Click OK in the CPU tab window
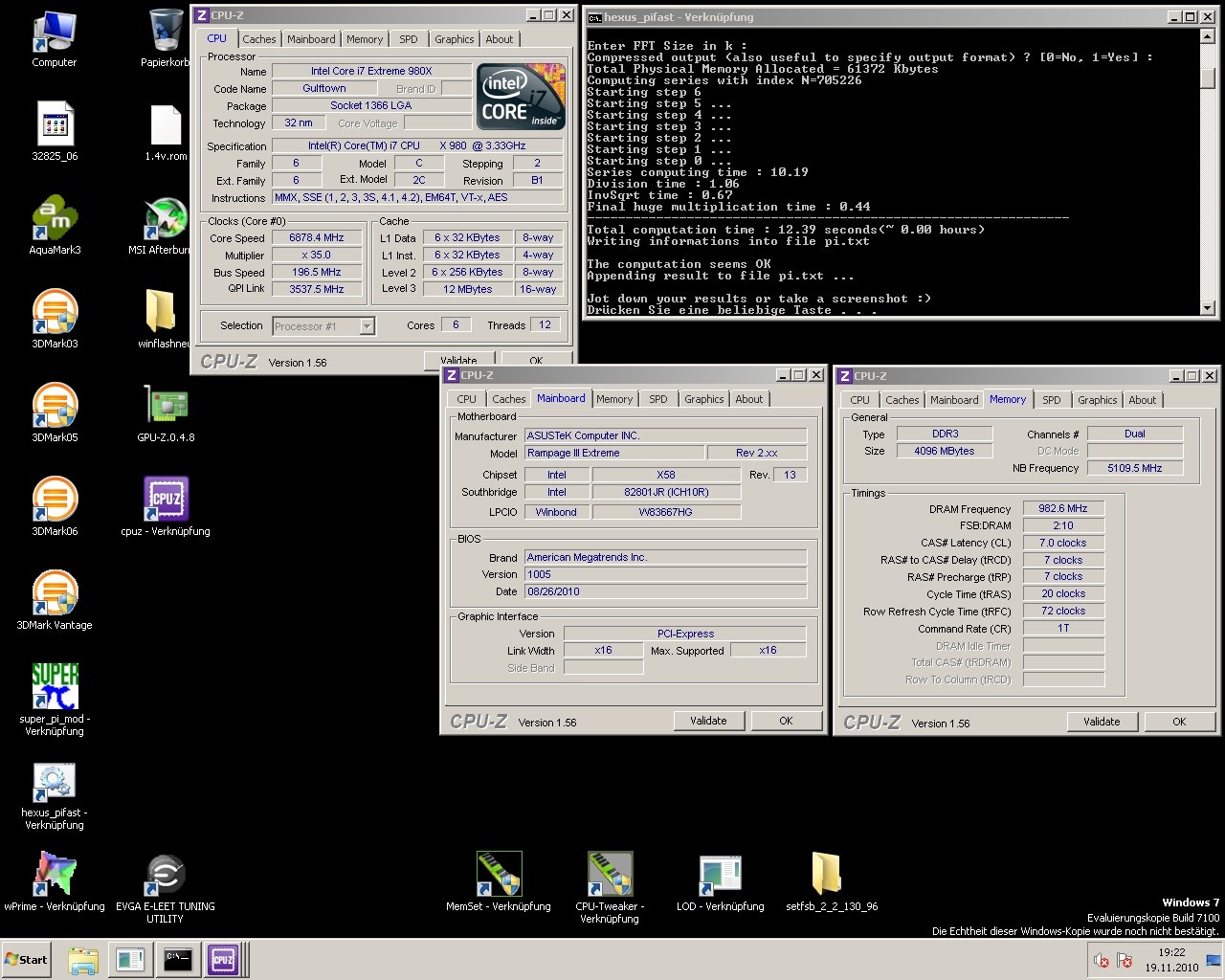 coord(536,361)
